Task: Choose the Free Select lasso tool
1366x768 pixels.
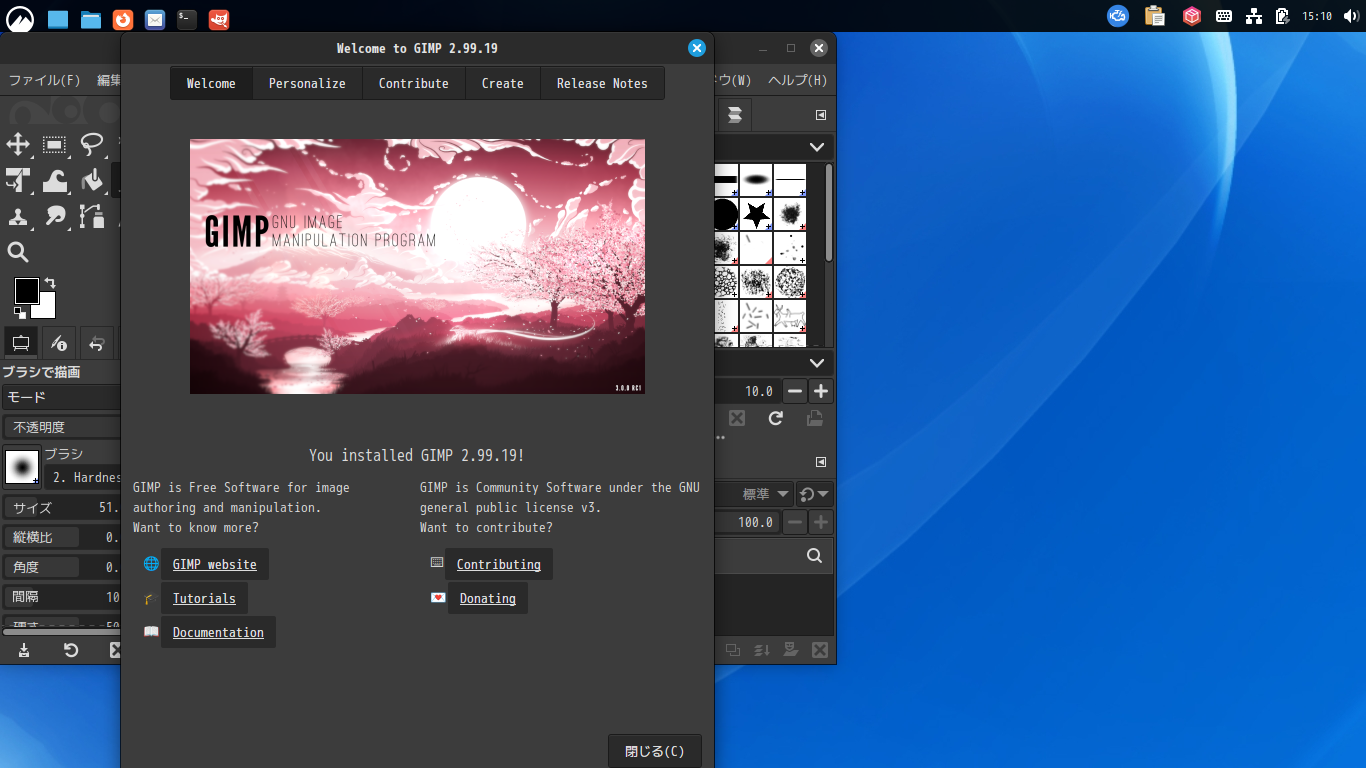Action: click(92, 145)
